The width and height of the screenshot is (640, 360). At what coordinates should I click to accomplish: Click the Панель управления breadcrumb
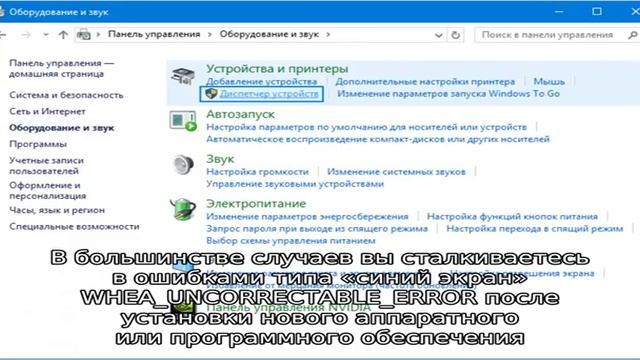point(154,34)
